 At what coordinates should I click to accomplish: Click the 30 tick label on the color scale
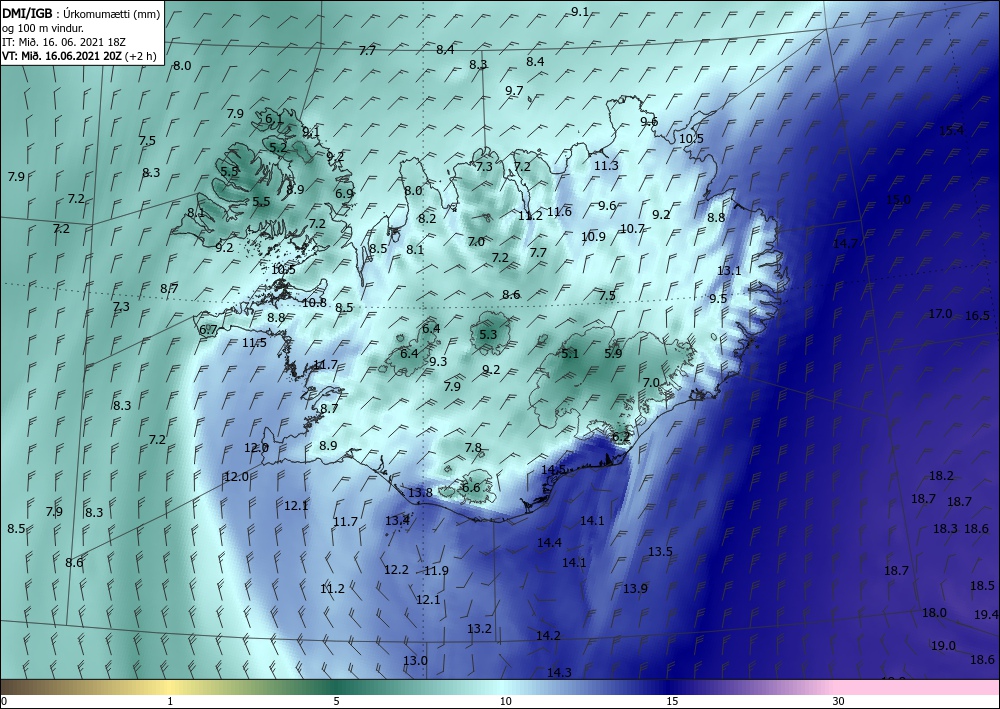838,701
